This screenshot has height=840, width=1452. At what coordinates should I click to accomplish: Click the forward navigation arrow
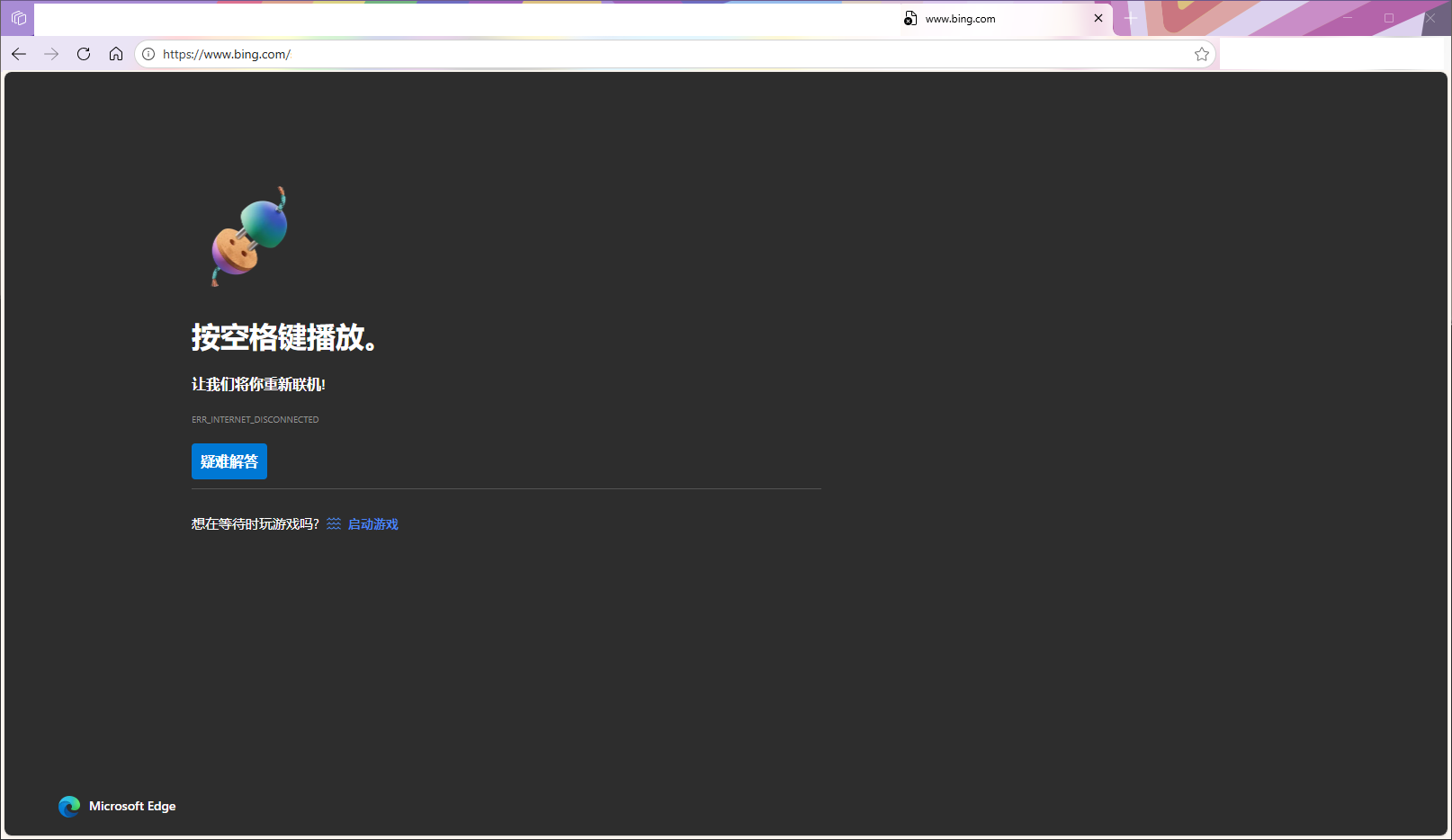[51, 54]
